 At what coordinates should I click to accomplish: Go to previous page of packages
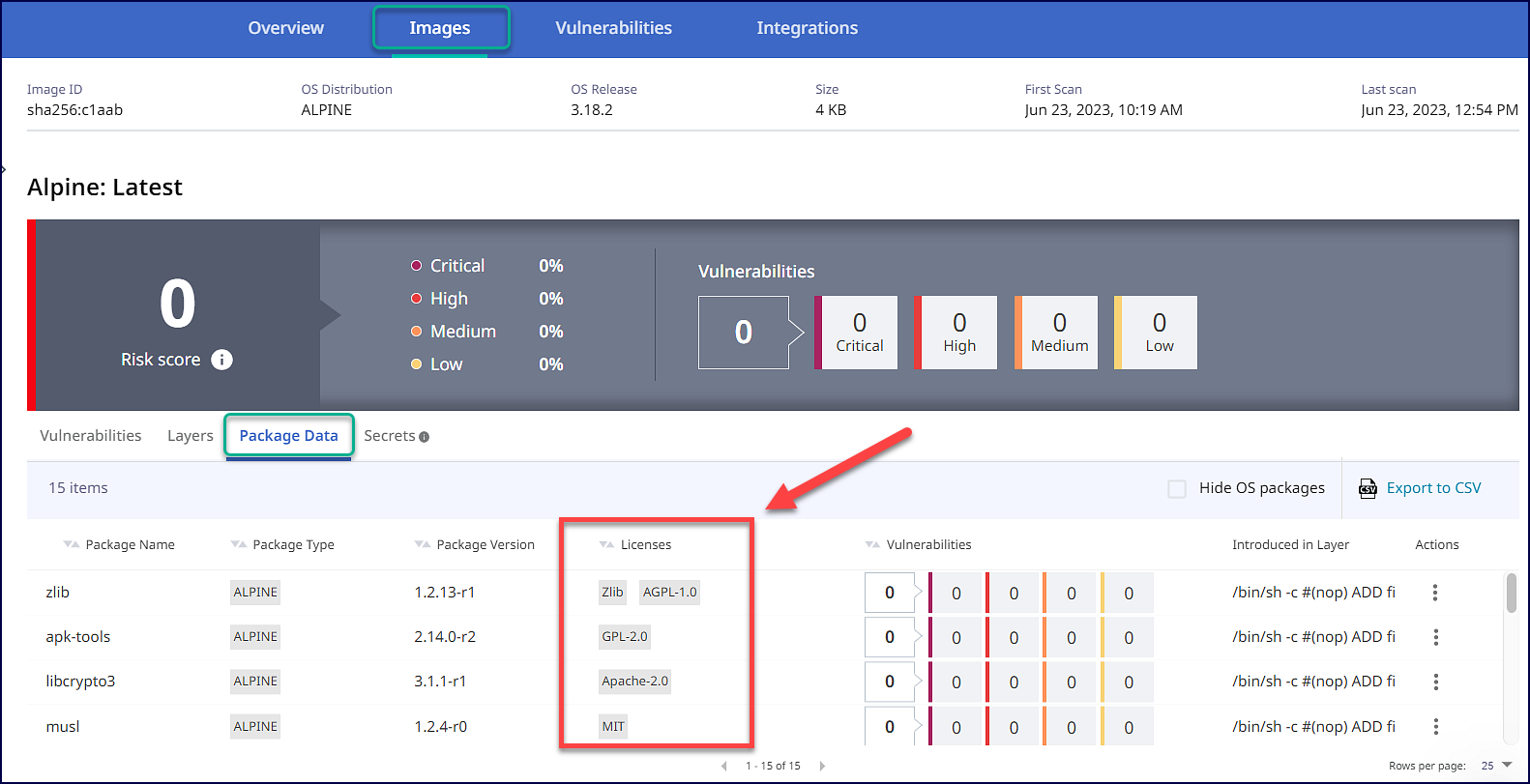click(723, 766)
